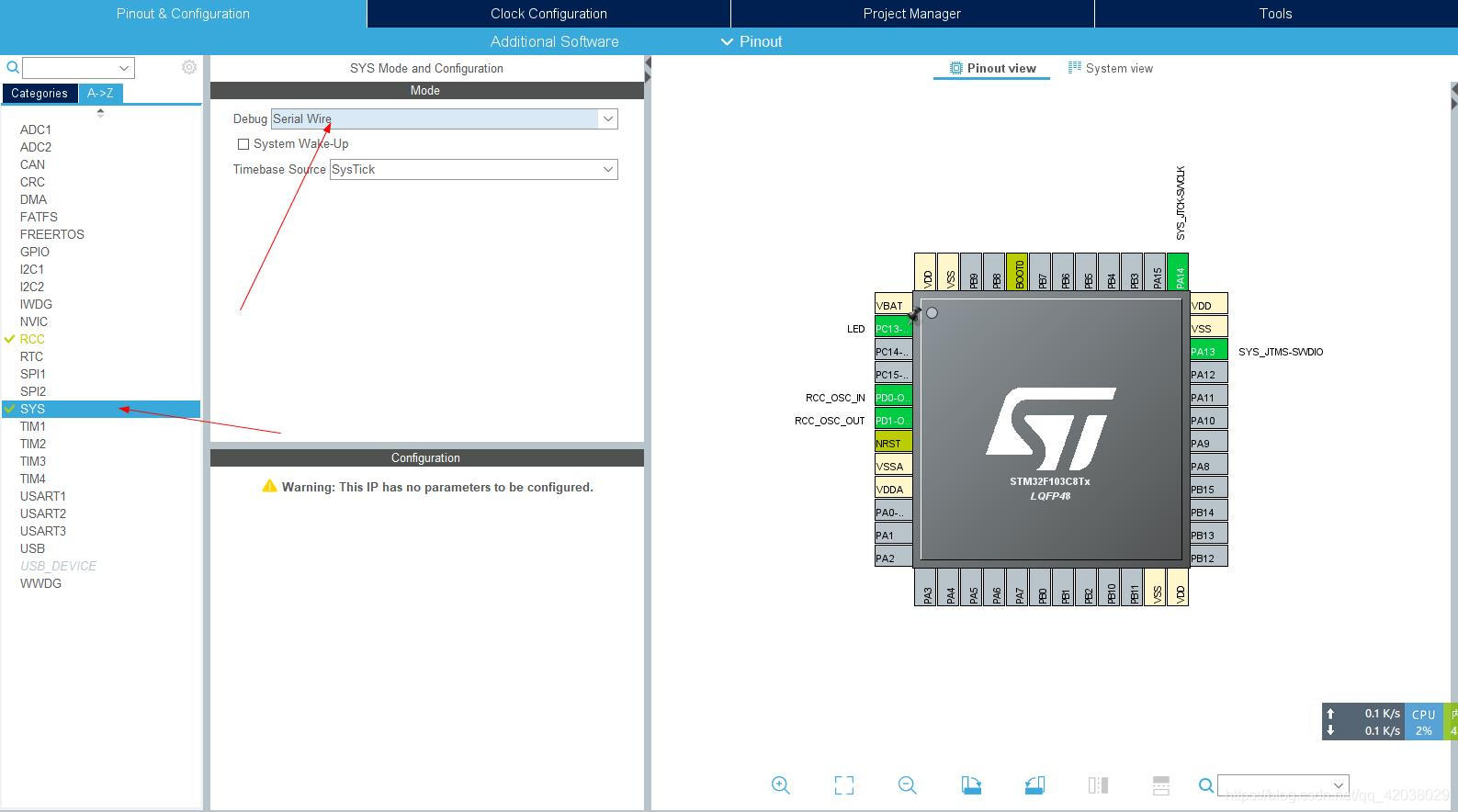Go to the Tools tab
Screen dimensions: 1458x812
(1275, 14)
